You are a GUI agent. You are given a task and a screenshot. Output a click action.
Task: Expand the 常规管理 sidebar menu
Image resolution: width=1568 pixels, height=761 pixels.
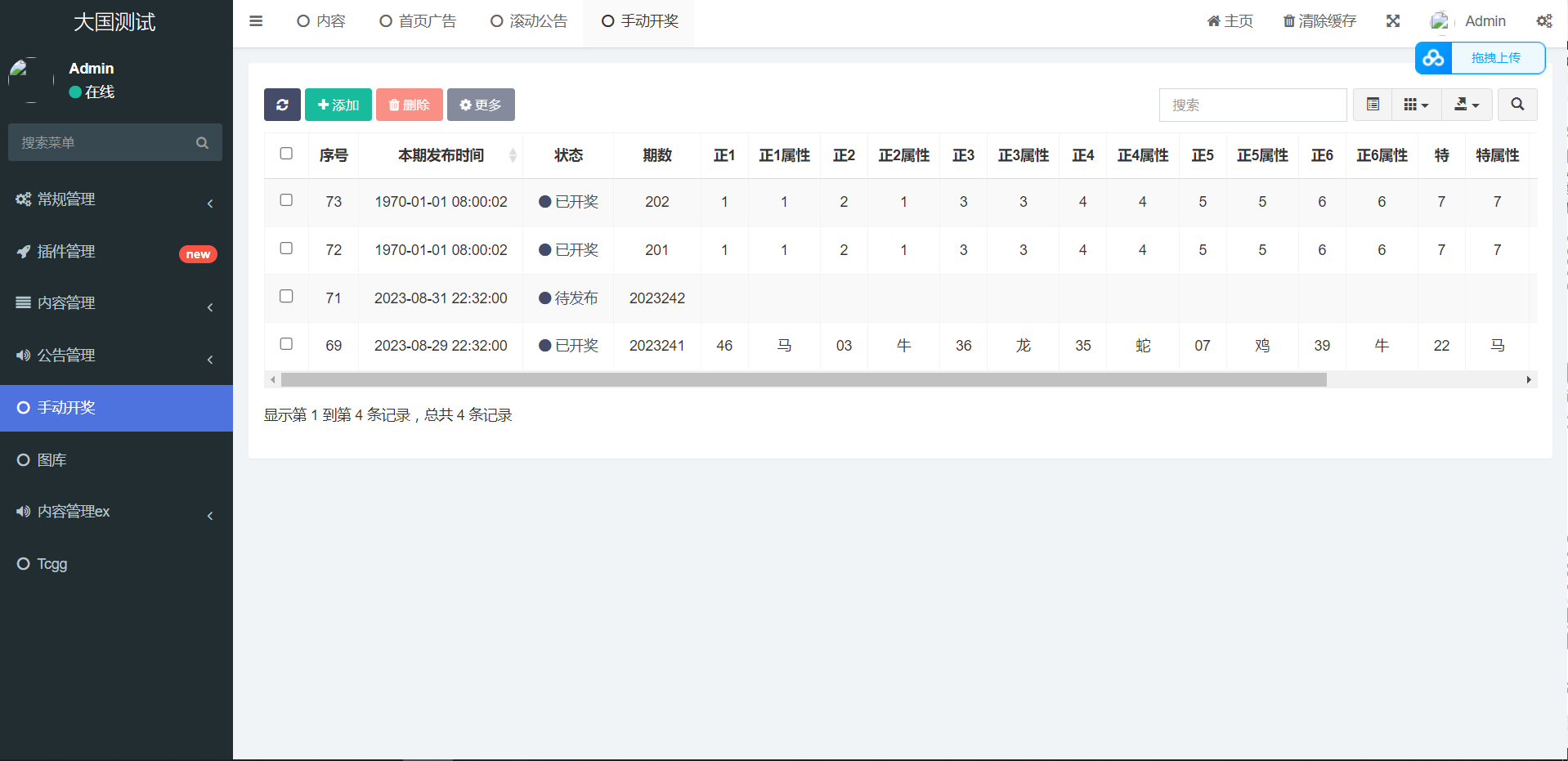[x=116, y=199]
